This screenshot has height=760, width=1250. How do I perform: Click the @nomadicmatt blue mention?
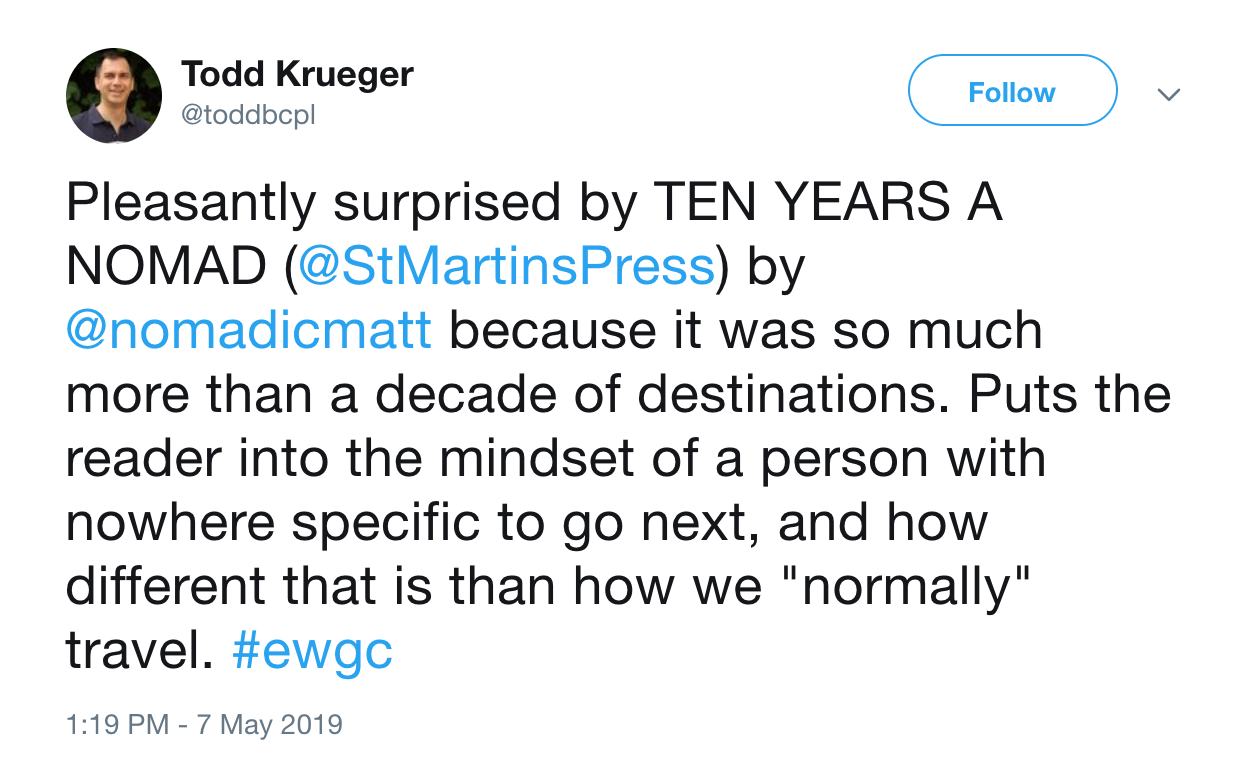tap(247, 330)
